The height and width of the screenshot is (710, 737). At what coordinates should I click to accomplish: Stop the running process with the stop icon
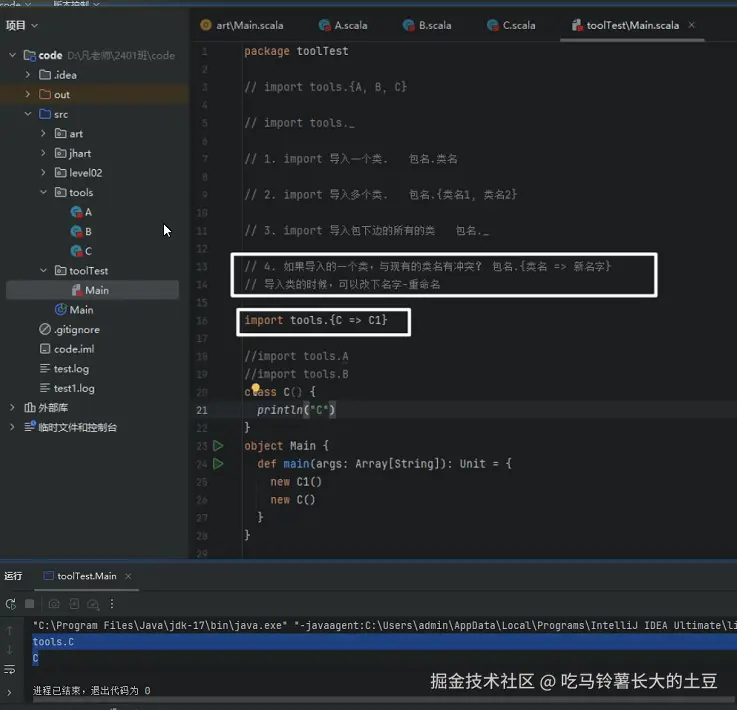click(x=30, y=604)
